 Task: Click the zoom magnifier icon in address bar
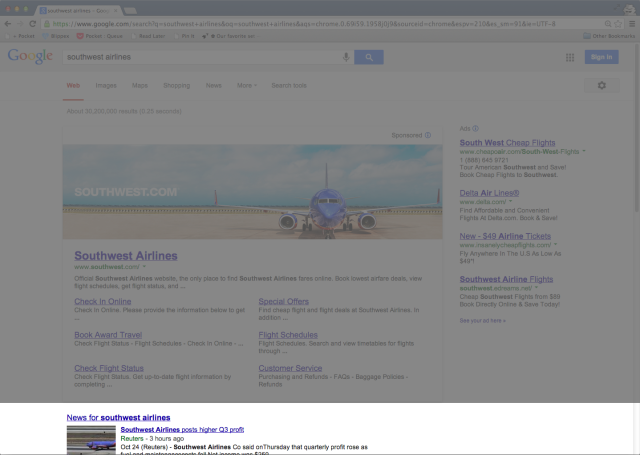click(x=608, y=24)
